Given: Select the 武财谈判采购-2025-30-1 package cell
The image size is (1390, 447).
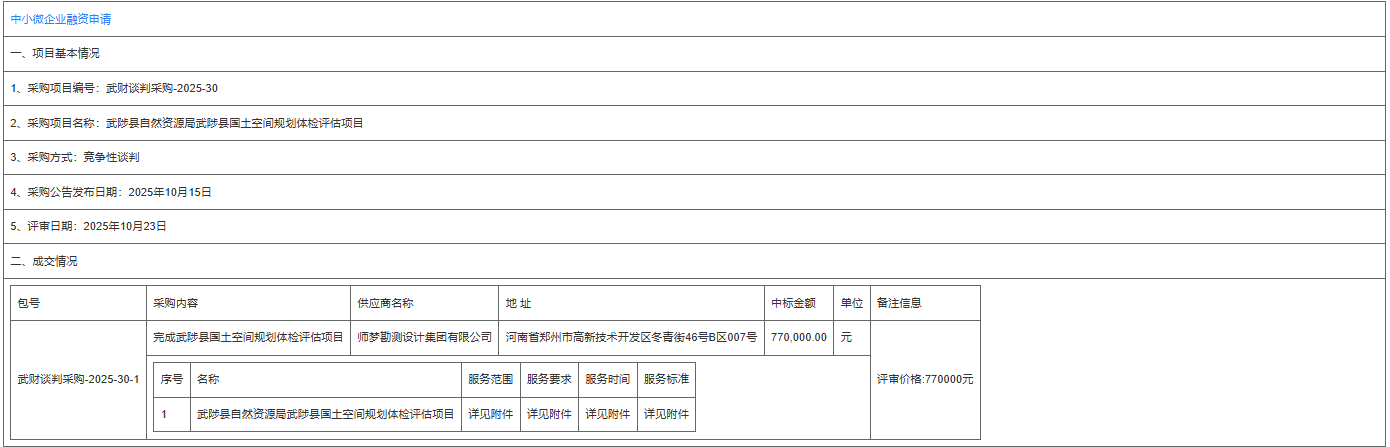Looking at the screenshot, I should 78,380.
